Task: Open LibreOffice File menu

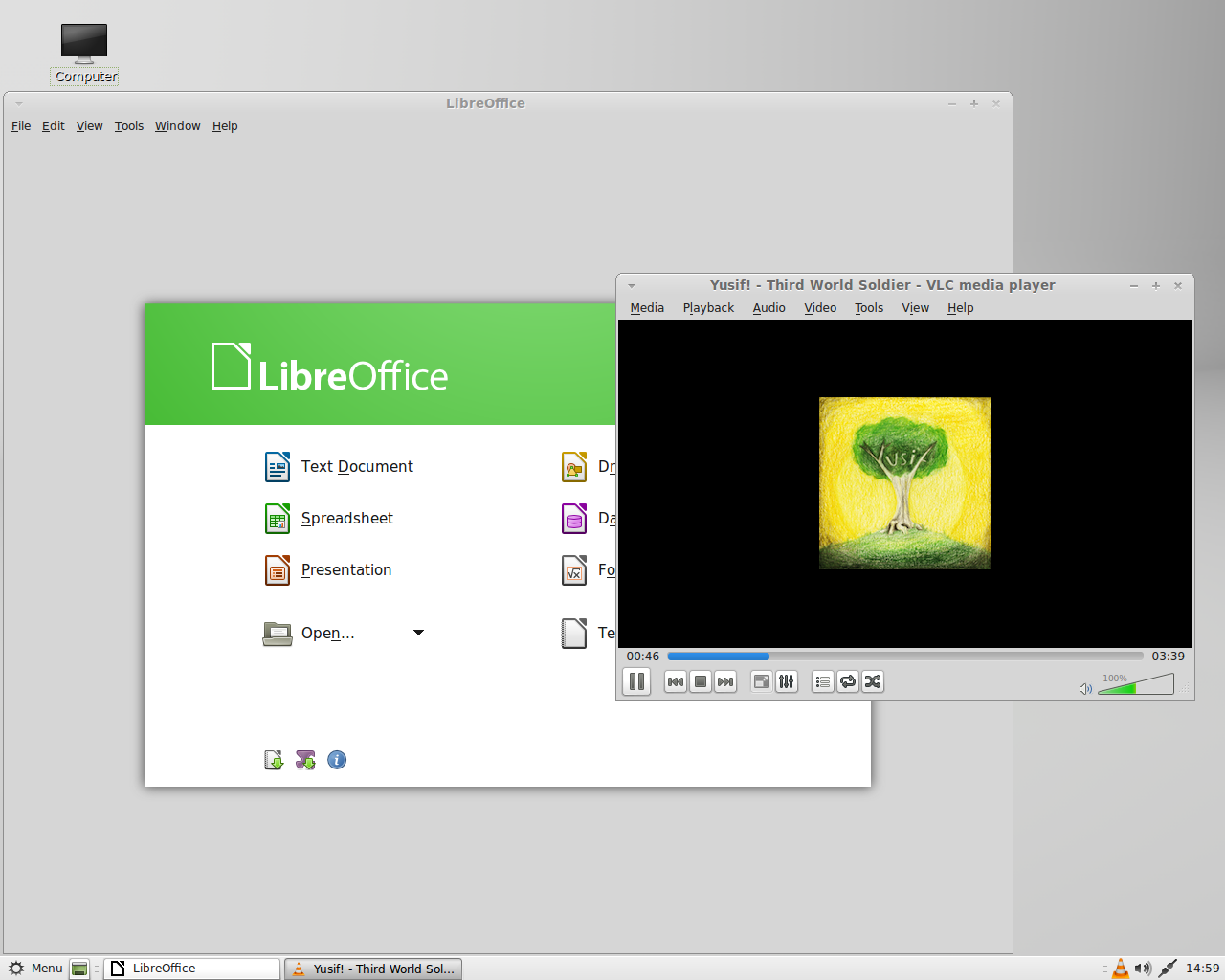Action: click(x=21, y=126)
